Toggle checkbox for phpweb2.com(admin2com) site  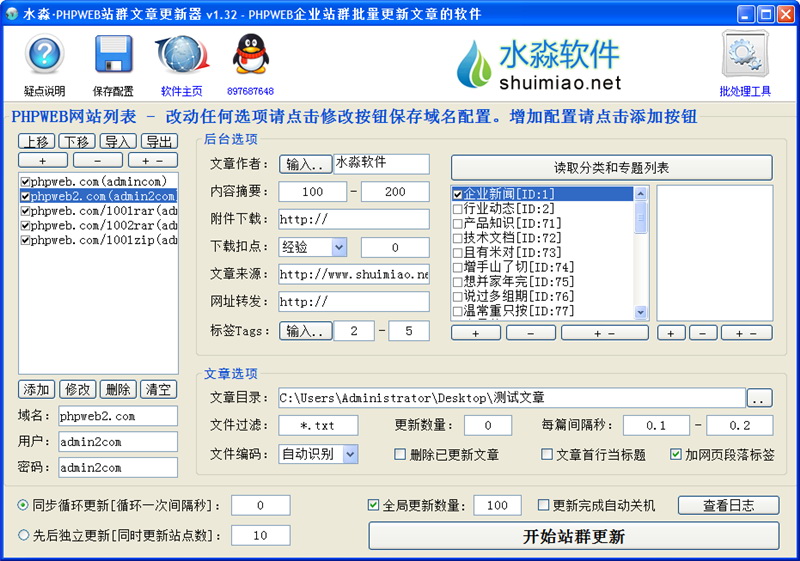coord(25,196)
